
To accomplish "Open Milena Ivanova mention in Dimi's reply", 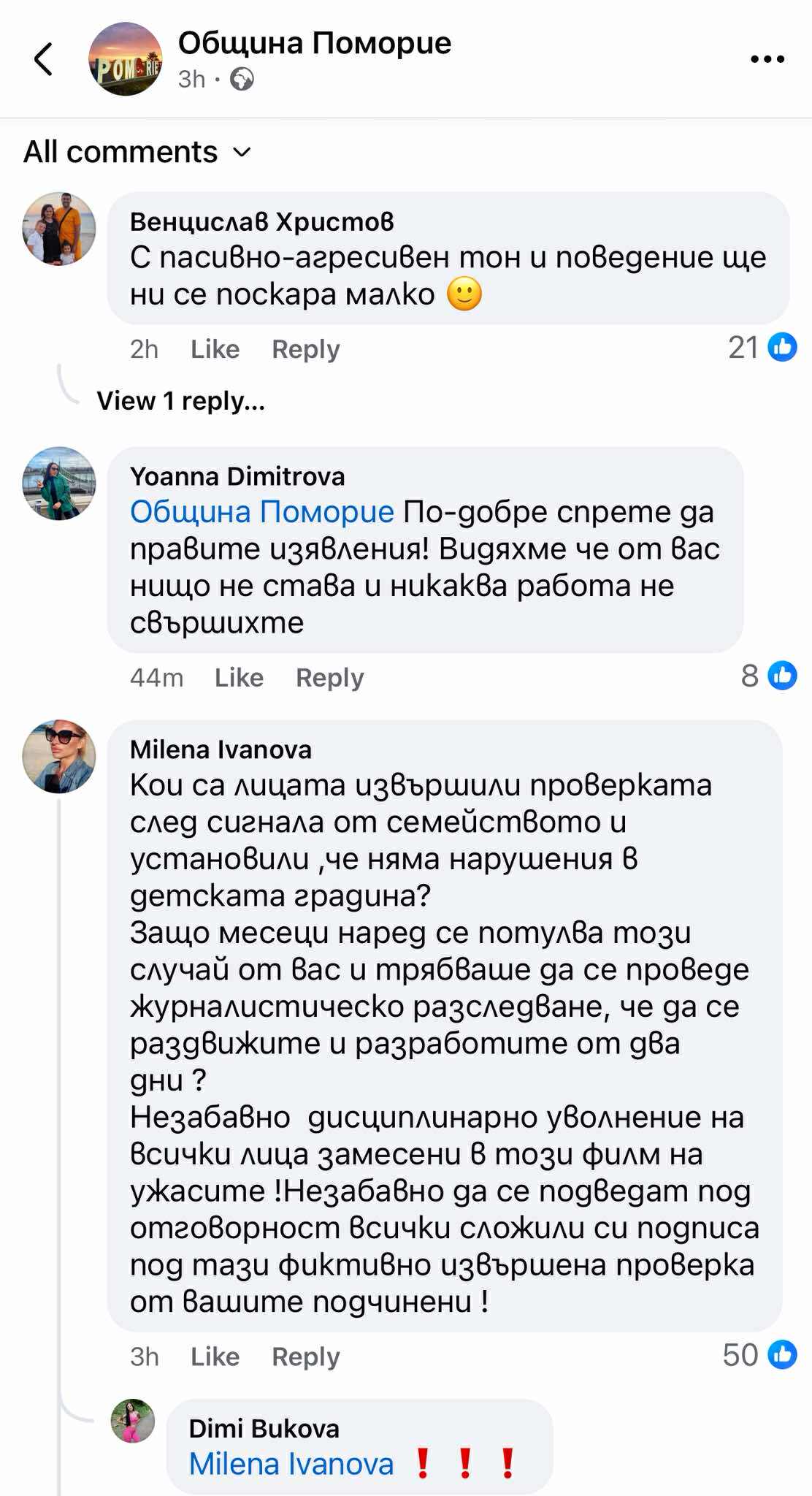I will tap(291, 1464).
